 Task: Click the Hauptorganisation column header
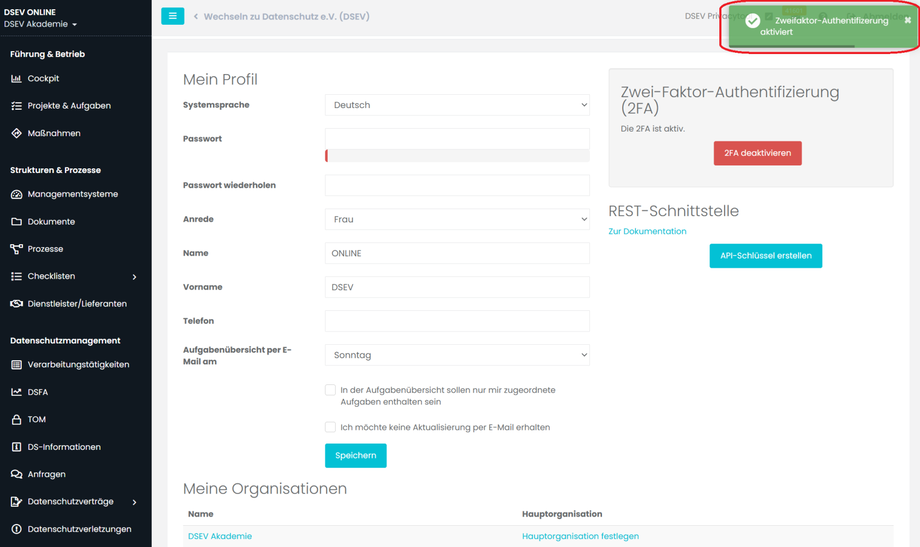[x=562, y=514]
